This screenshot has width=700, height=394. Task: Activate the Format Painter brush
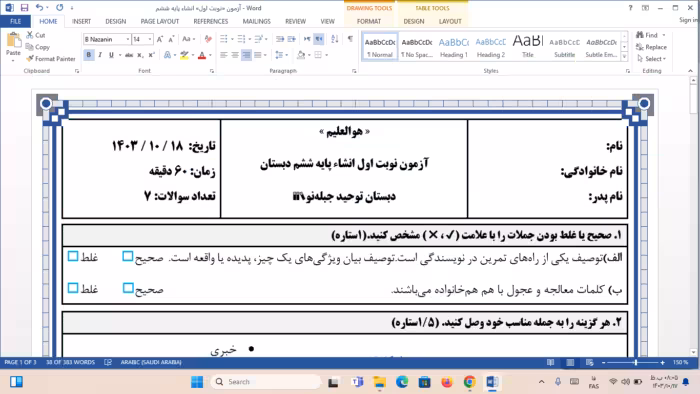[x=30, y=58]
